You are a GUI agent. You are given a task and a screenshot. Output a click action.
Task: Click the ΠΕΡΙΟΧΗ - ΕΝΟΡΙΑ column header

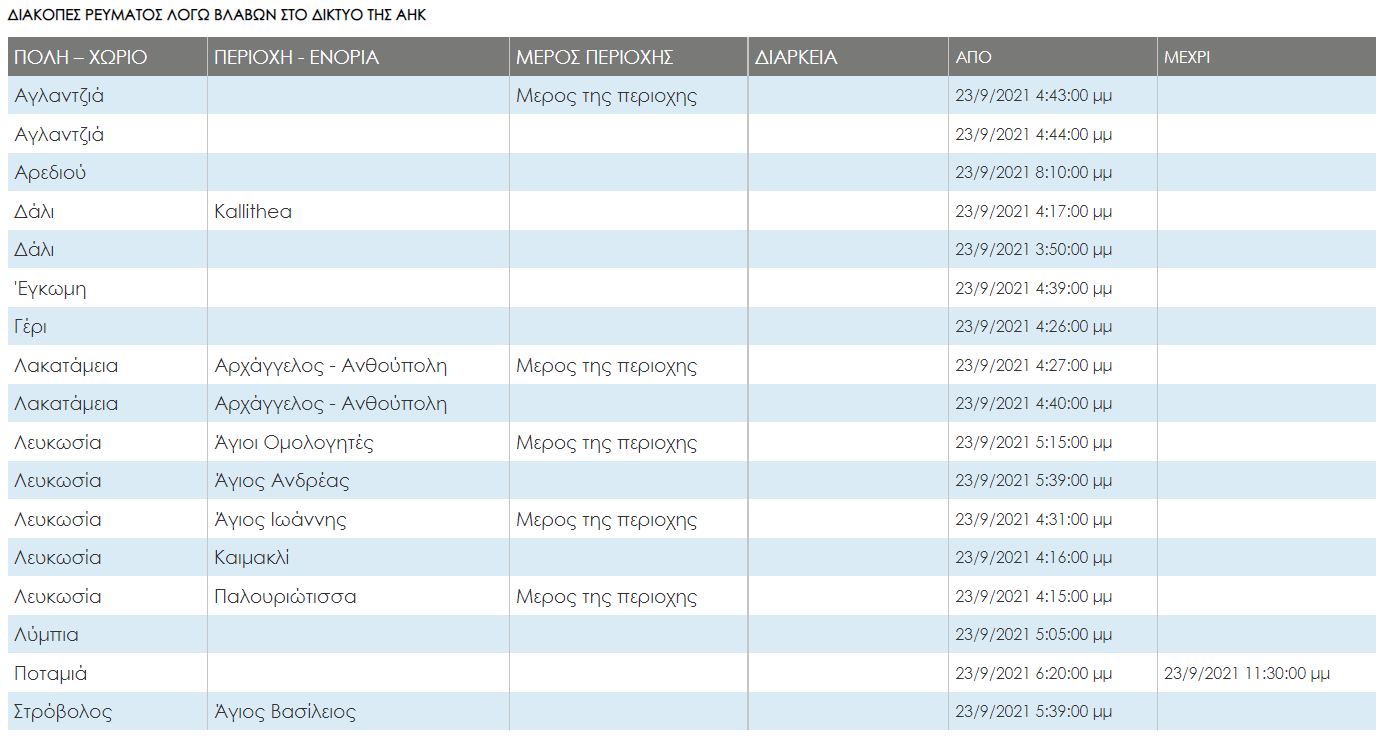pos(297,57)
